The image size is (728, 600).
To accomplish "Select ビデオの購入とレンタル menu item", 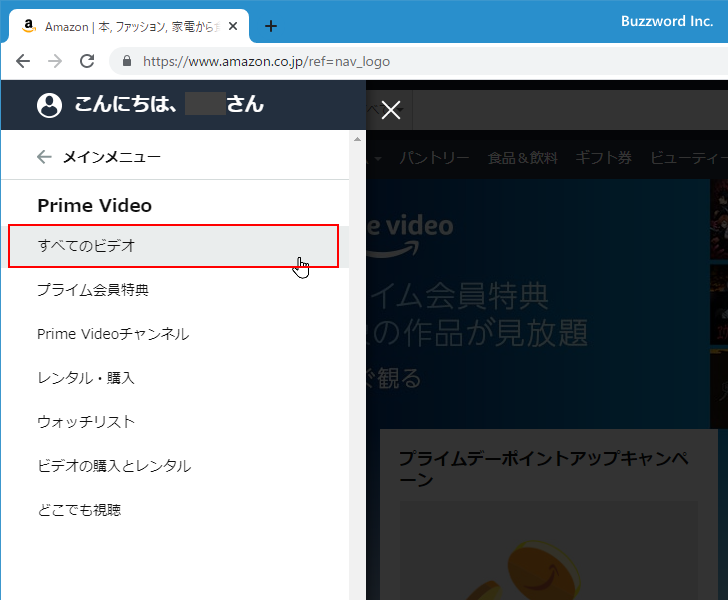I will tap(175, 466).
